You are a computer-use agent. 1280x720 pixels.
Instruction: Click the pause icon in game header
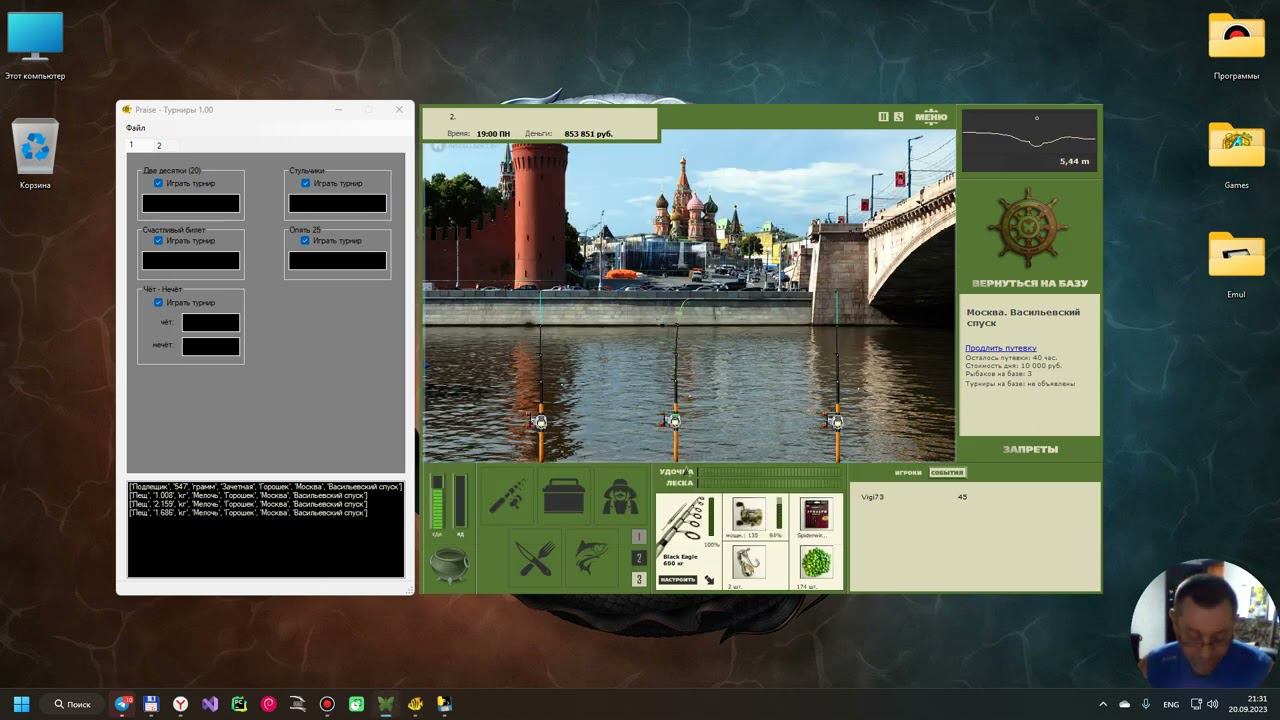pyautogui.click(x=883, y=117)
